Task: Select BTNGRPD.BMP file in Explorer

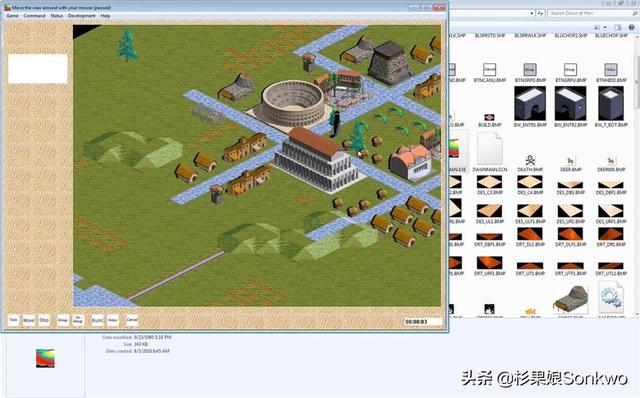Action: (x=530, y=73)
